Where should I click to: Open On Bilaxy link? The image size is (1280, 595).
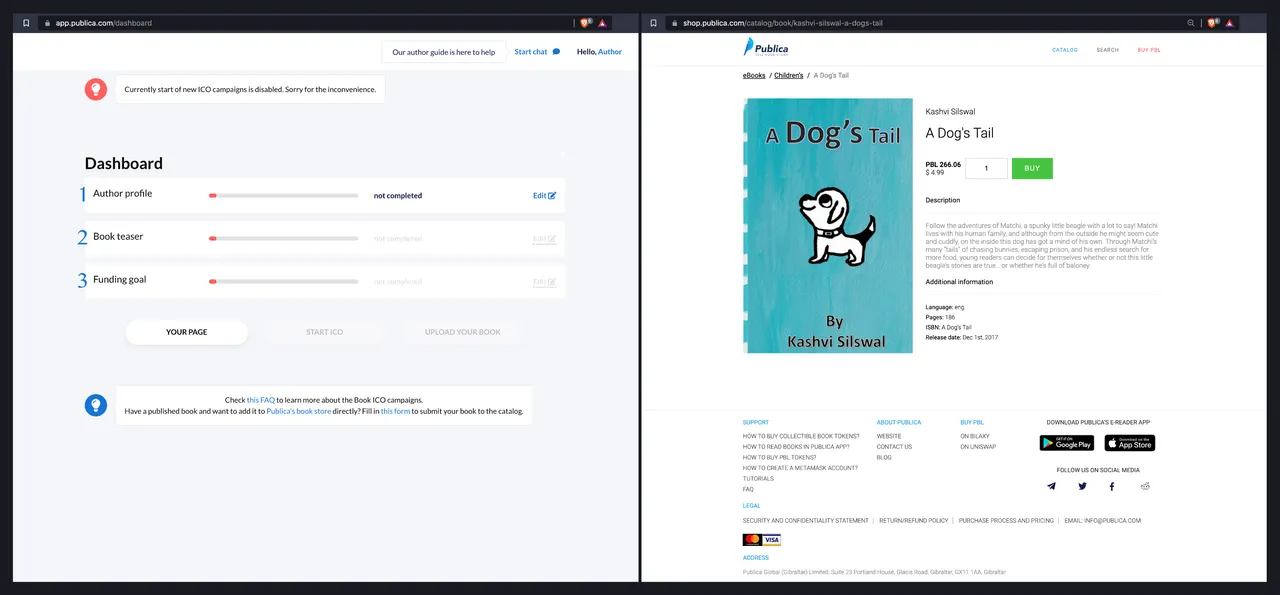click(x=975, y=436)
